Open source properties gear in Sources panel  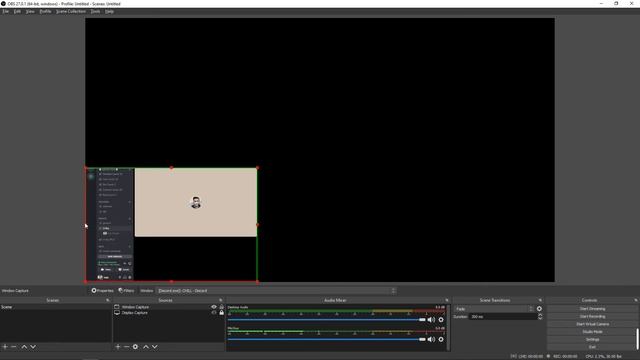(x=135, y=347)
